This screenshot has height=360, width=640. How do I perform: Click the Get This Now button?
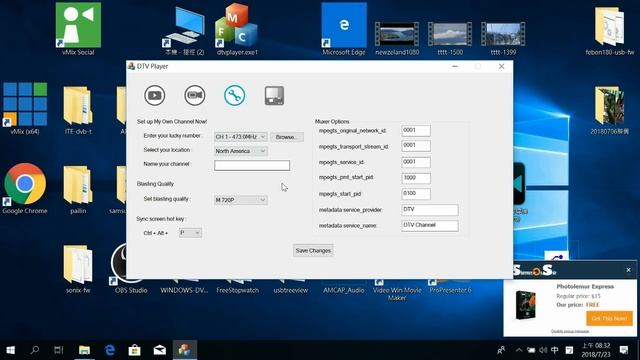coord(609,318)
